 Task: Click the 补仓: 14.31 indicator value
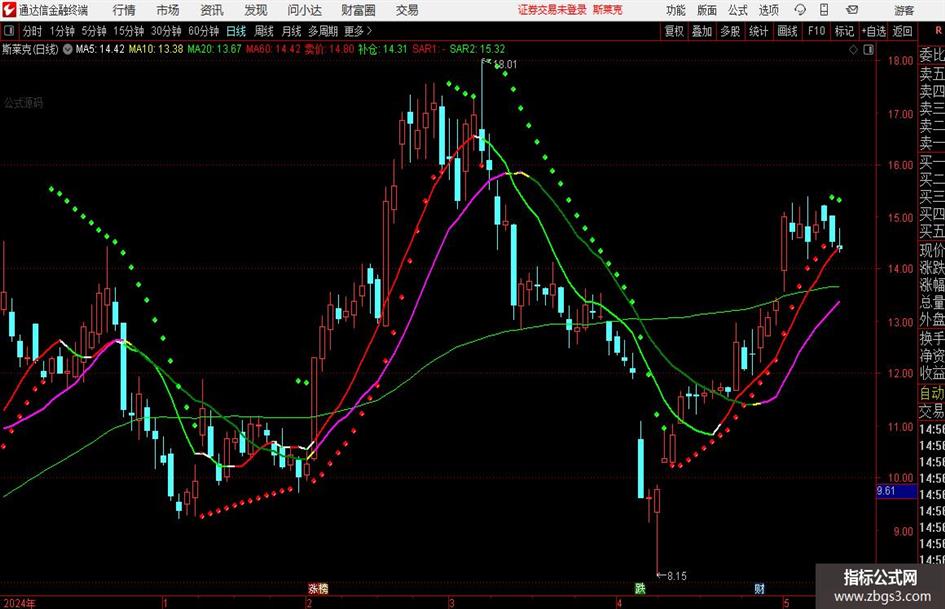pyautogui.click(x=383, y=49)
